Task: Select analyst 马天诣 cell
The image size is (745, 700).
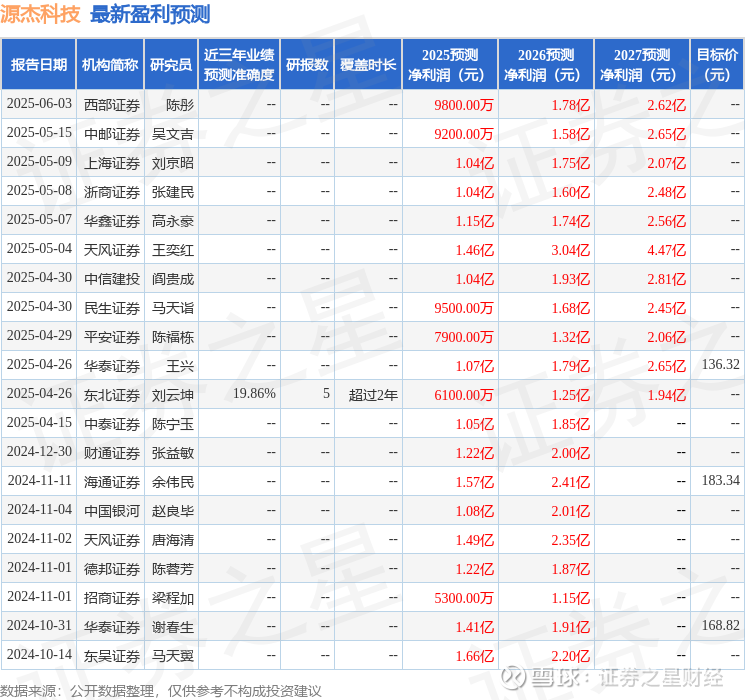Action: (x=172, y=308)
